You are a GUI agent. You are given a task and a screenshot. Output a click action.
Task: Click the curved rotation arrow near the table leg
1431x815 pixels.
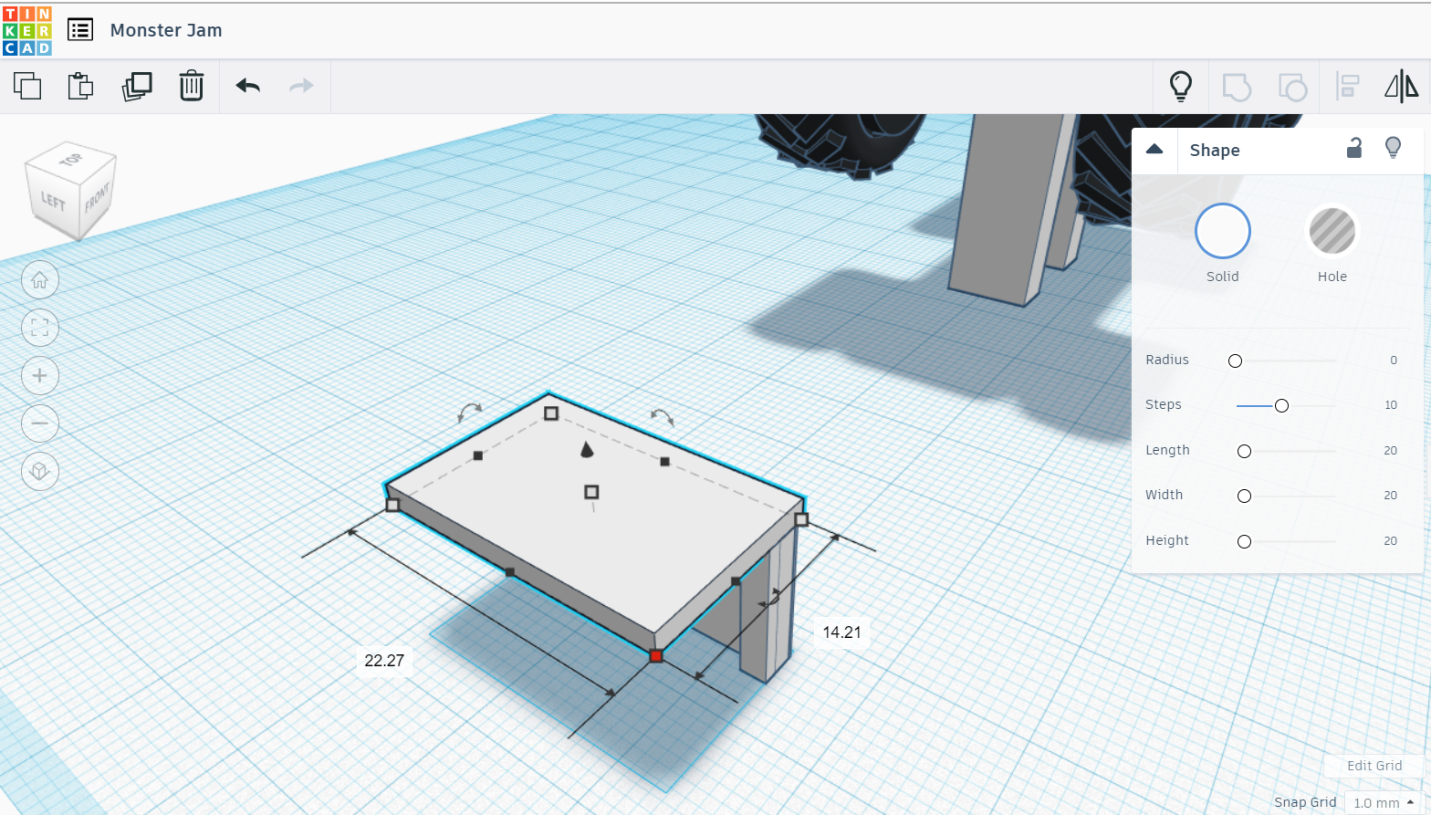769,598
